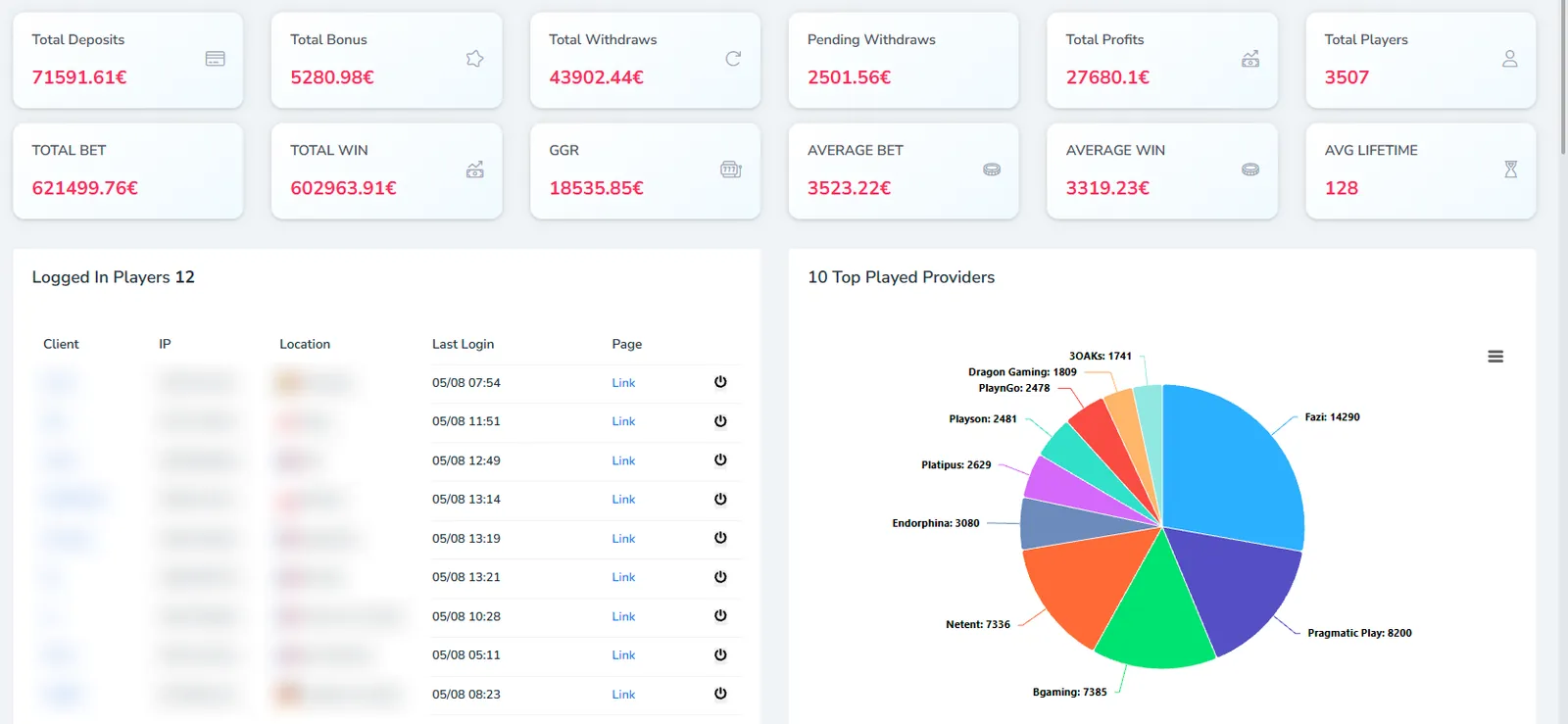This screenshot has width=1568, height=724.
Task: Click the Client column header
Action: [x=61, y=344]
